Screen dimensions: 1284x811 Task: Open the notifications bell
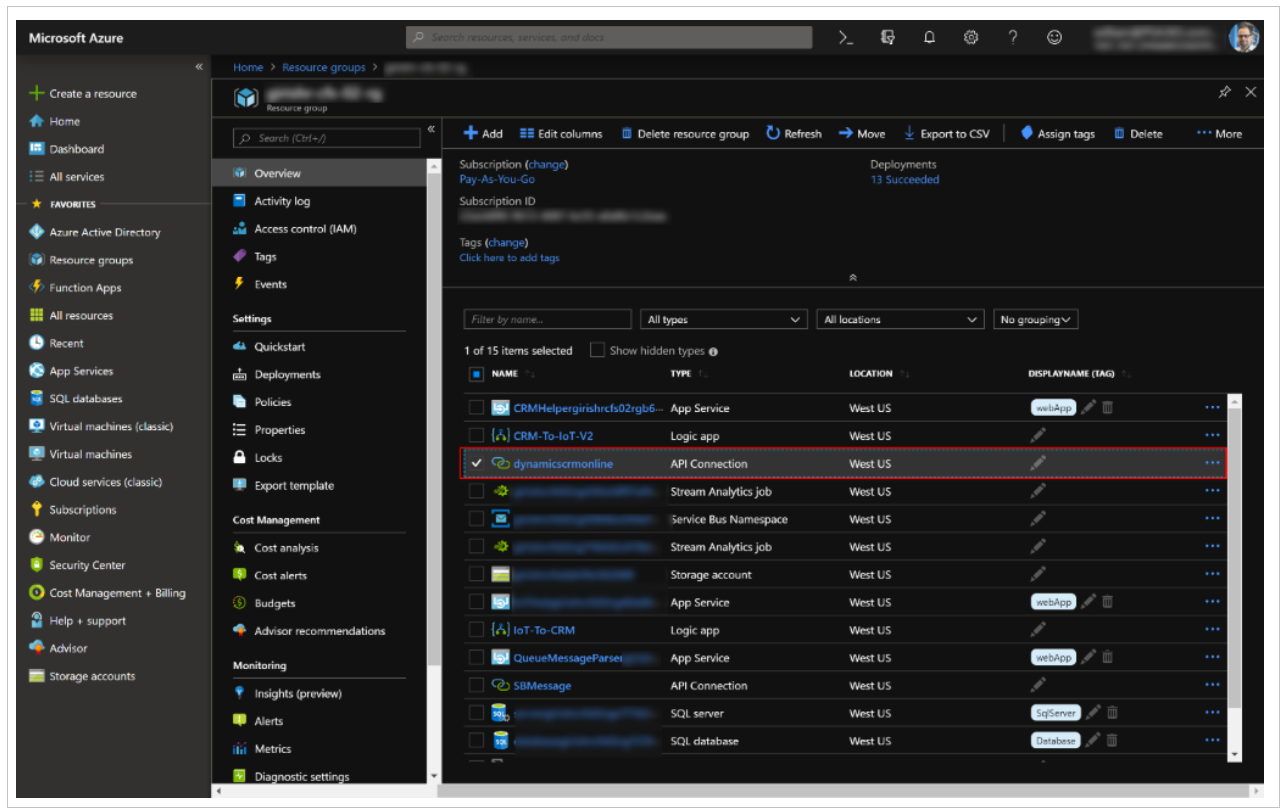pos(929,37)
